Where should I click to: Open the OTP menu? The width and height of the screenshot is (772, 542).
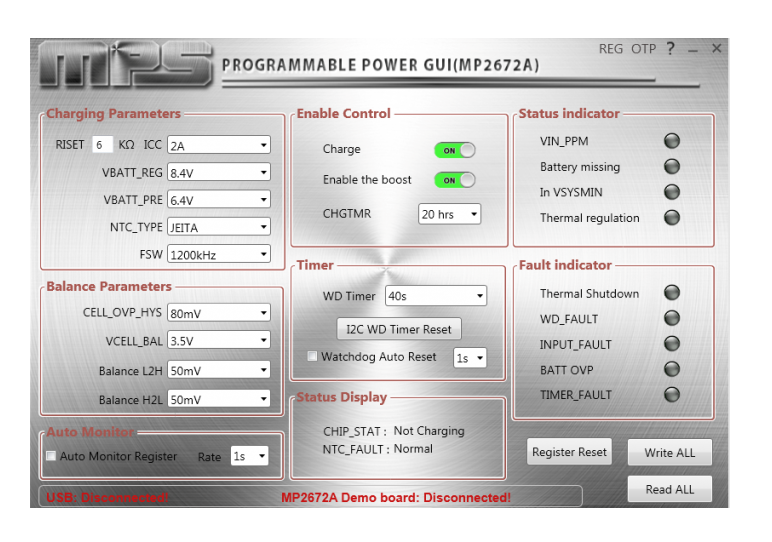pyautogui.click(x=643, y=49)
